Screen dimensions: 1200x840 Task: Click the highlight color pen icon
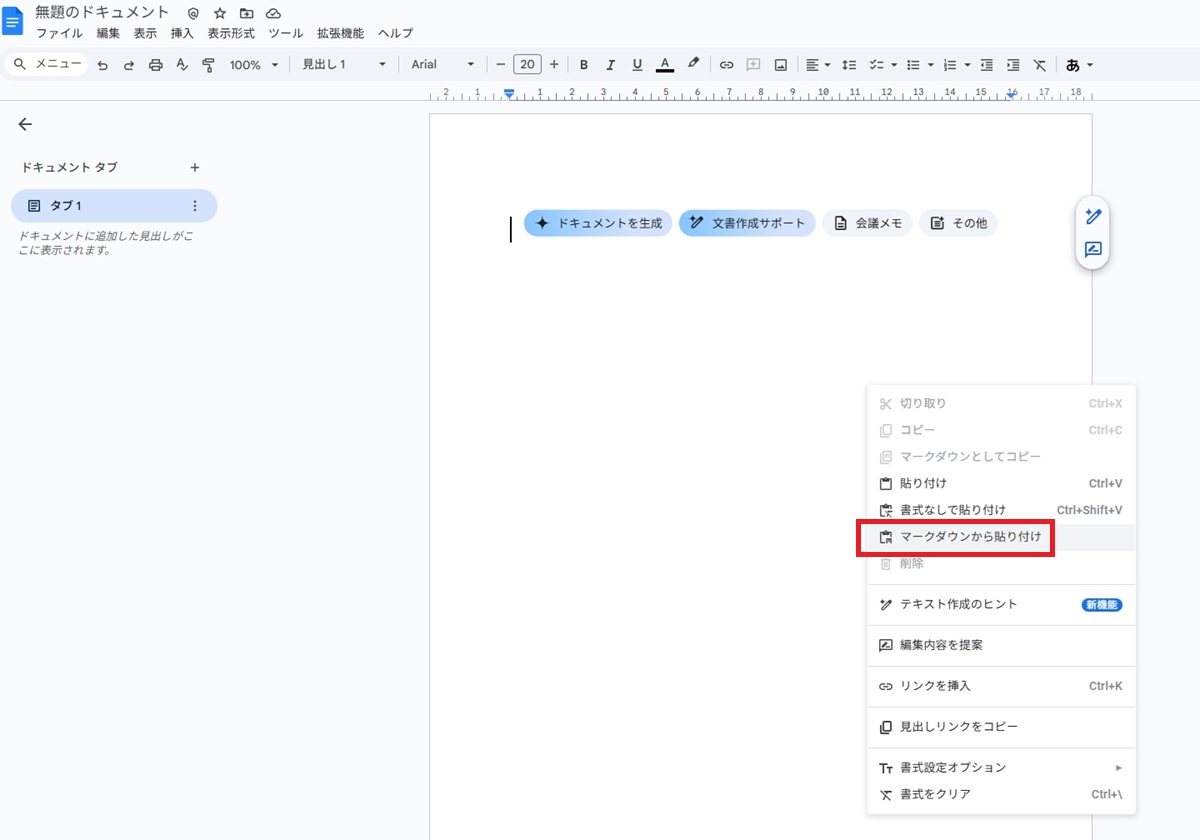693,64
